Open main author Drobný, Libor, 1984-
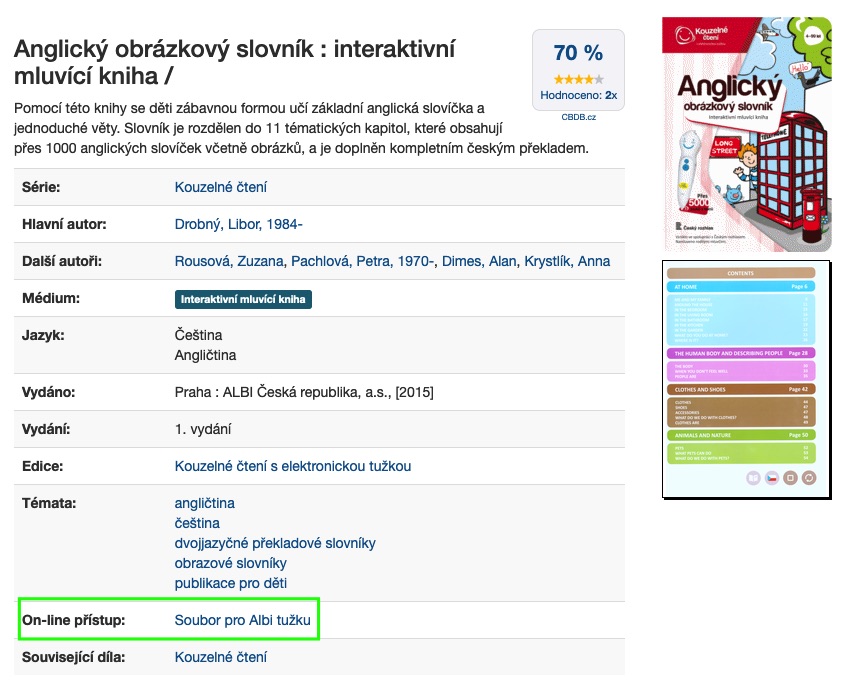This screenshot has height=692, width=848. click(x=238, y=224)
